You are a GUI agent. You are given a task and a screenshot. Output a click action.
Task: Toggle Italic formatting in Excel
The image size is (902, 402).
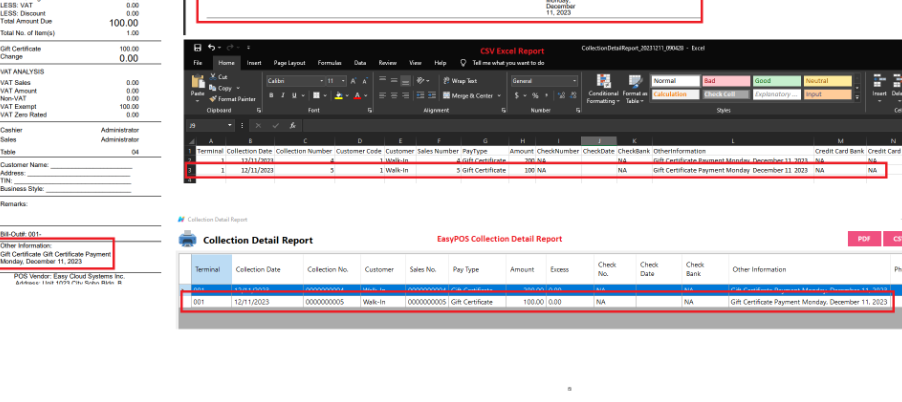tap(282, 95)
